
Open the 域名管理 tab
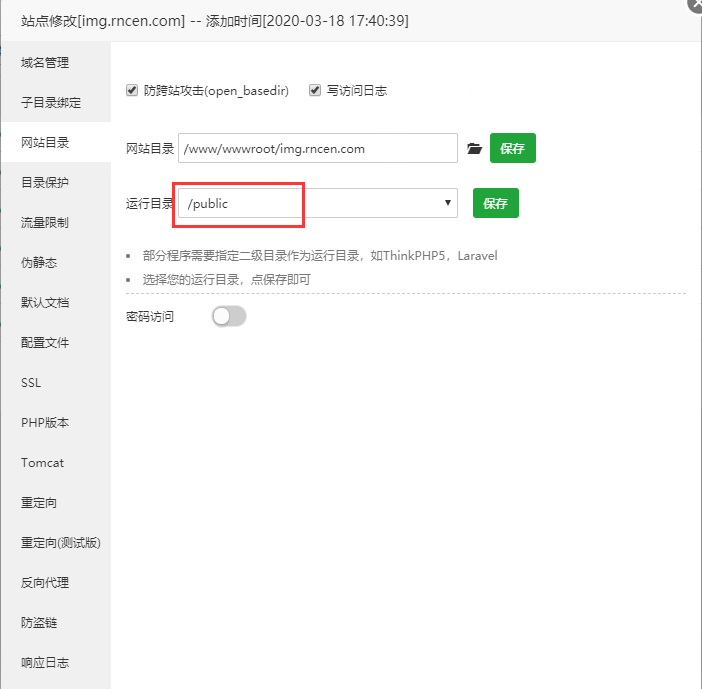click(56, 62)
